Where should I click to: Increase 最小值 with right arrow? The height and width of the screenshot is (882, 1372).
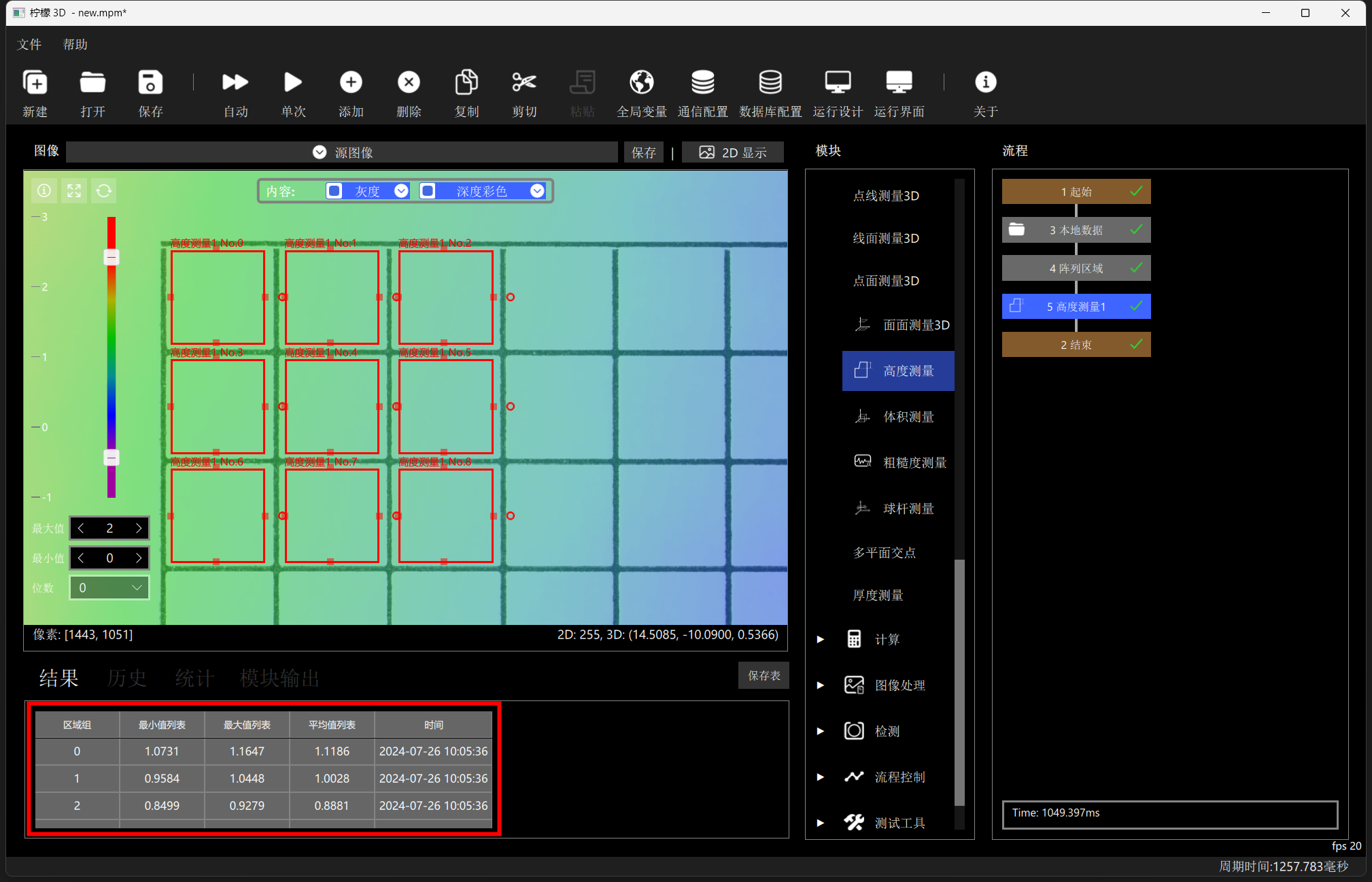click(139, 558)
